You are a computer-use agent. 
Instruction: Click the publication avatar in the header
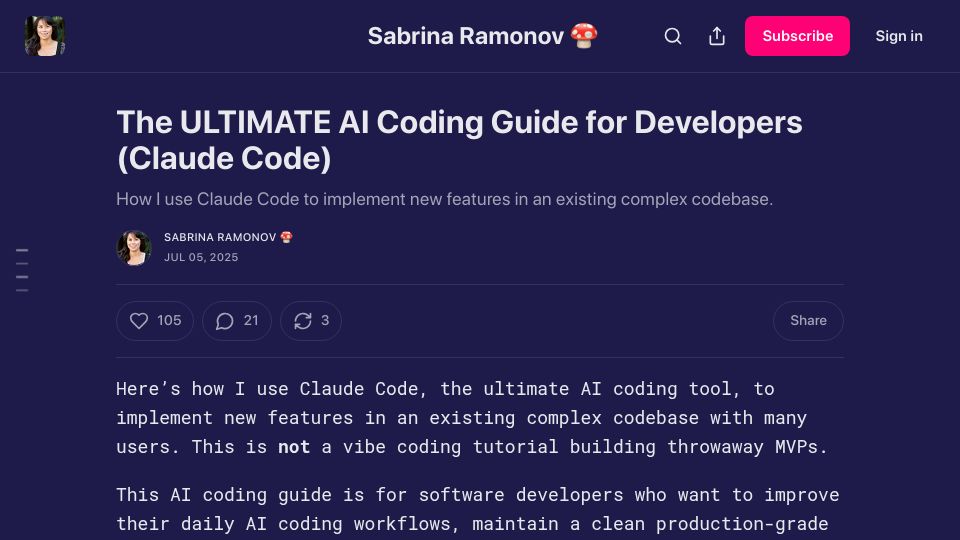(x=45, y=36)
